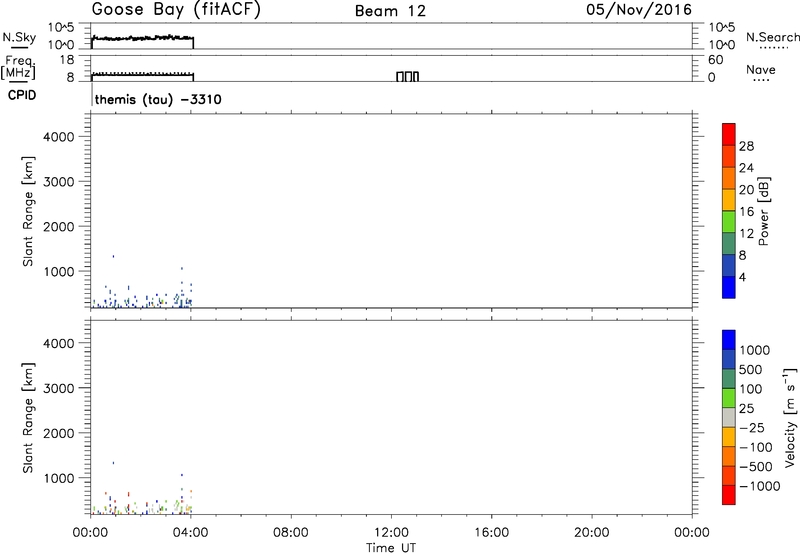
Task: Click the Nave bars near 12:00
Action: 408,77
